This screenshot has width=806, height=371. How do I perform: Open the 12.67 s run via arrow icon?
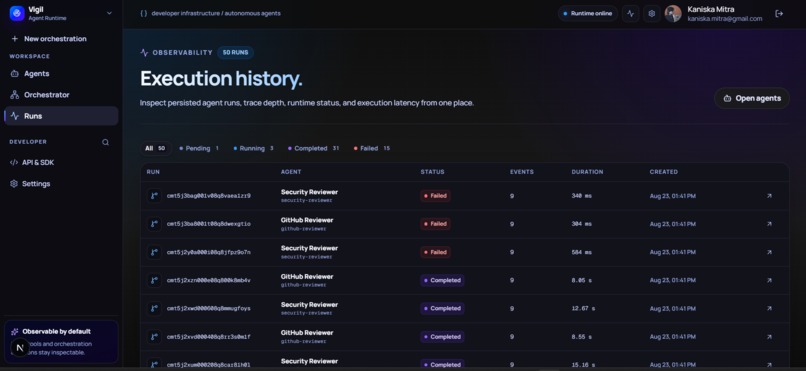click(x=769, y=308)
